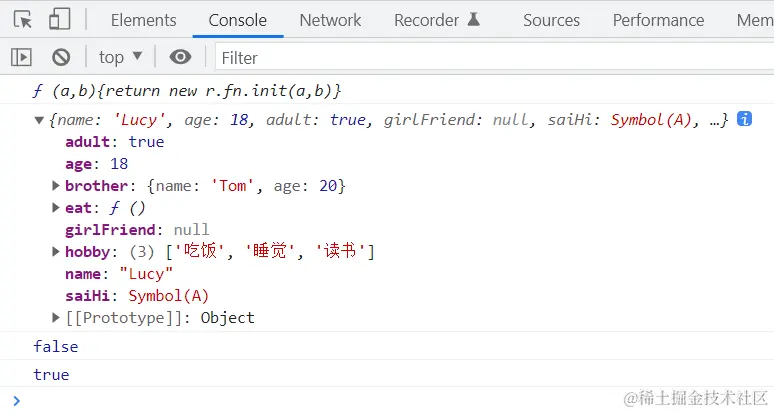Expand the [[Prototype]] entry
Image resolution: width=774 pixels, height=413 pixels.
click(x=56, y=318)
